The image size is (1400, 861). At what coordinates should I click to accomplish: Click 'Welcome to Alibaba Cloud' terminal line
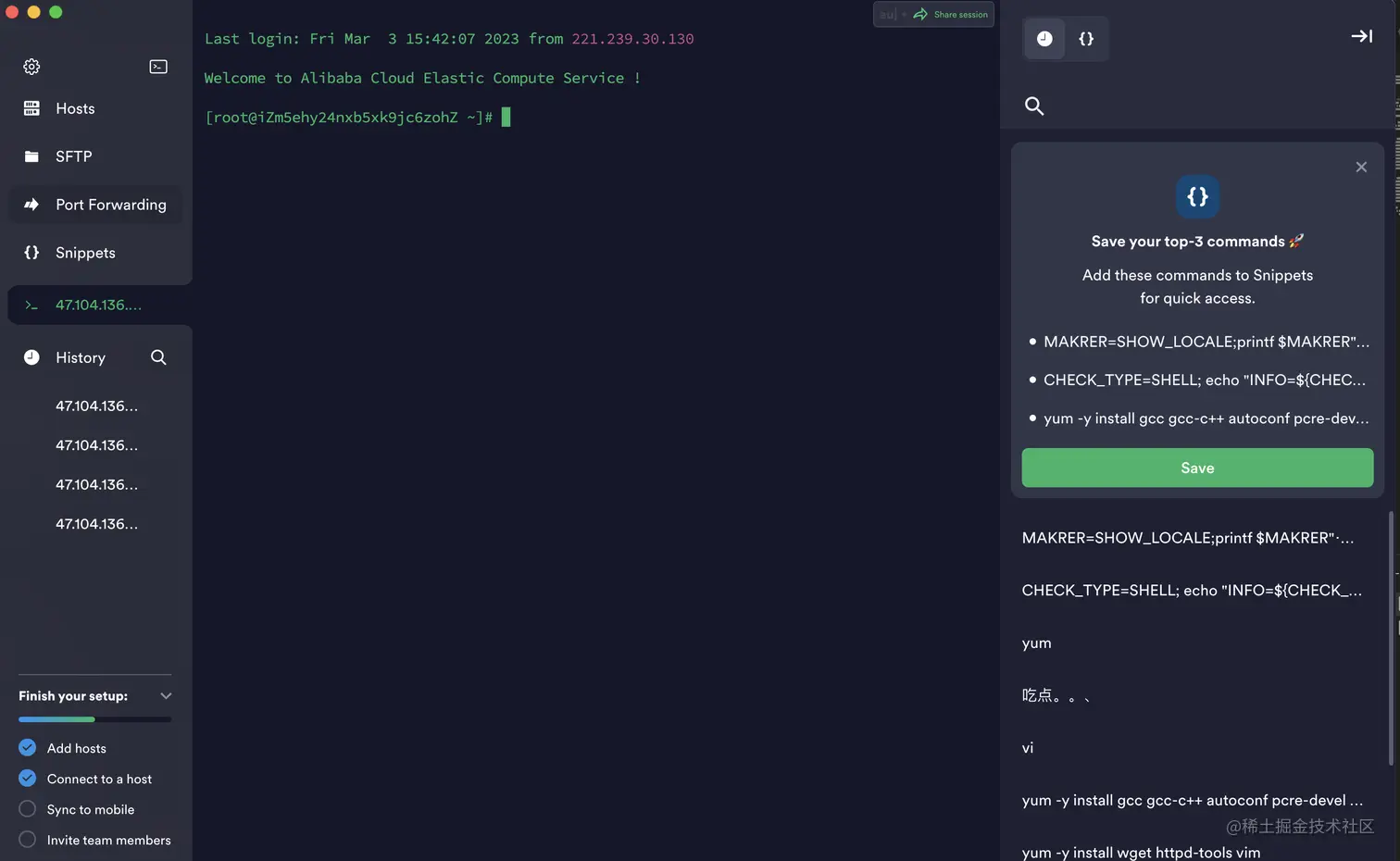tap(422, 78)
